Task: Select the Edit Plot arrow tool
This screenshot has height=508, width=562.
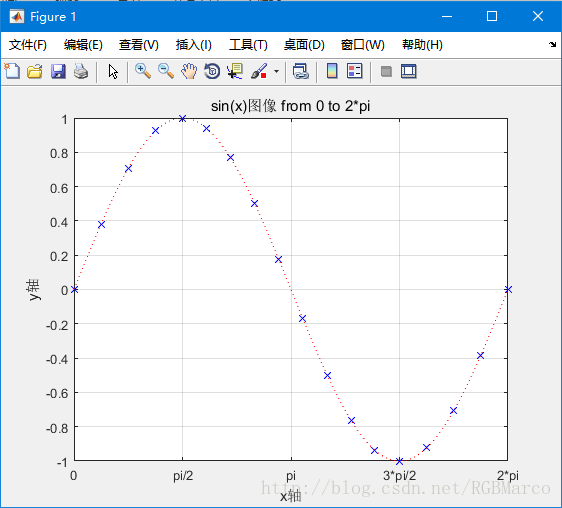Action: (x=113, y=71)
